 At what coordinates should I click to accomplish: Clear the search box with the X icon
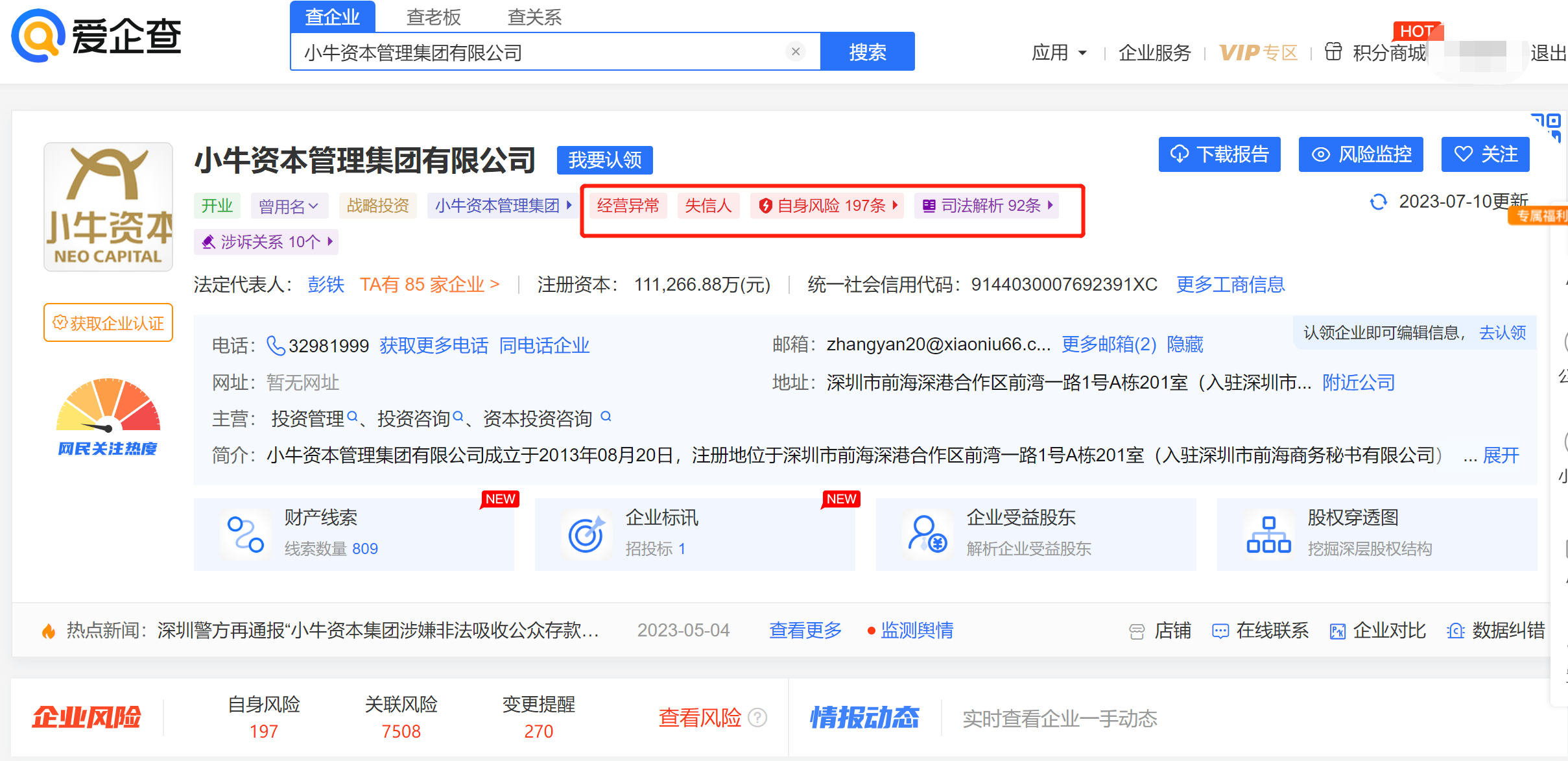tap(796, 51)
